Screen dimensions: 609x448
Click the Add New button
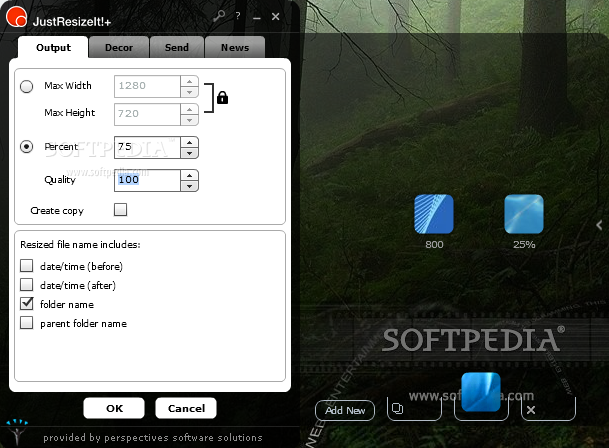tap(345, 410)
